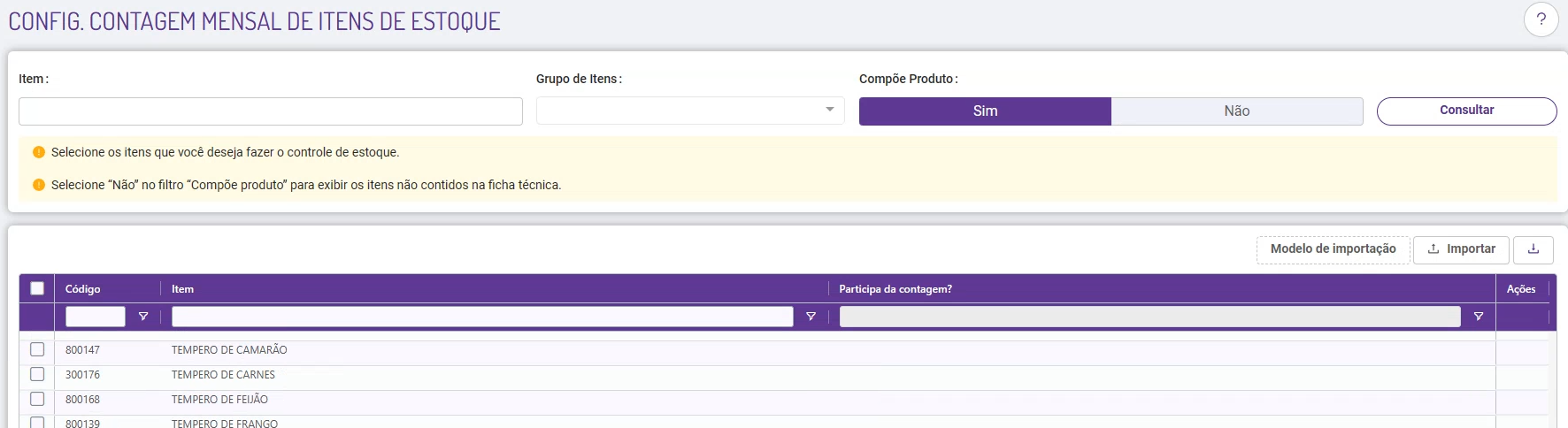The width and height of the screenshot is (1568, 428).
Task: Check the TEMPERO DE FEIJÃO row checkbox
Action: 37,399
